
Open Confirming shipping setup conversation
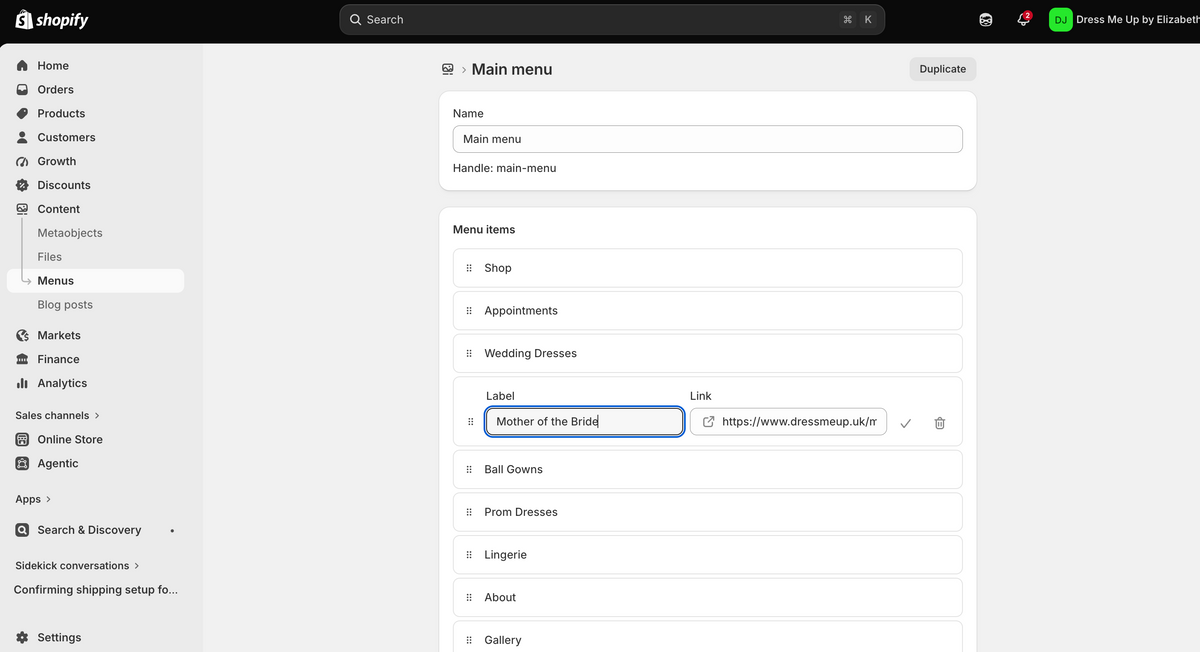tap(96, 590)
